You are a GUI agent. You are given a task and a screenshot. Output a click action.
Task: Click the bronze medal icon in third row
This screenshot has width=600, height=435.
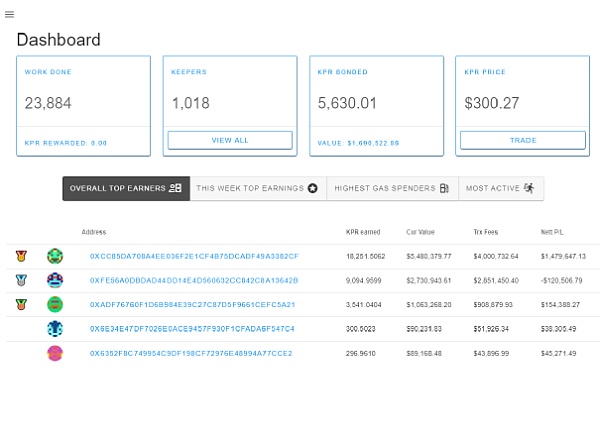20,304
